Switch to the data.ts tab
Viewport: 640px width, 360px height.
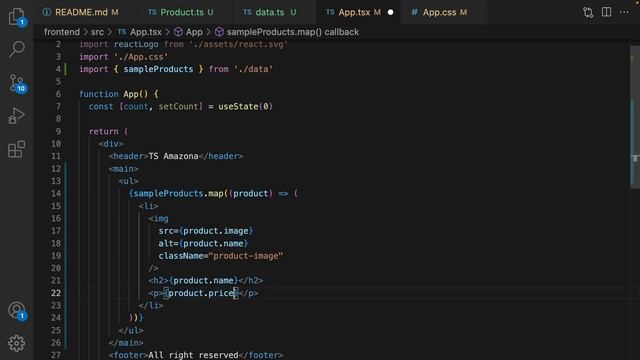click(x=269, y=12)
